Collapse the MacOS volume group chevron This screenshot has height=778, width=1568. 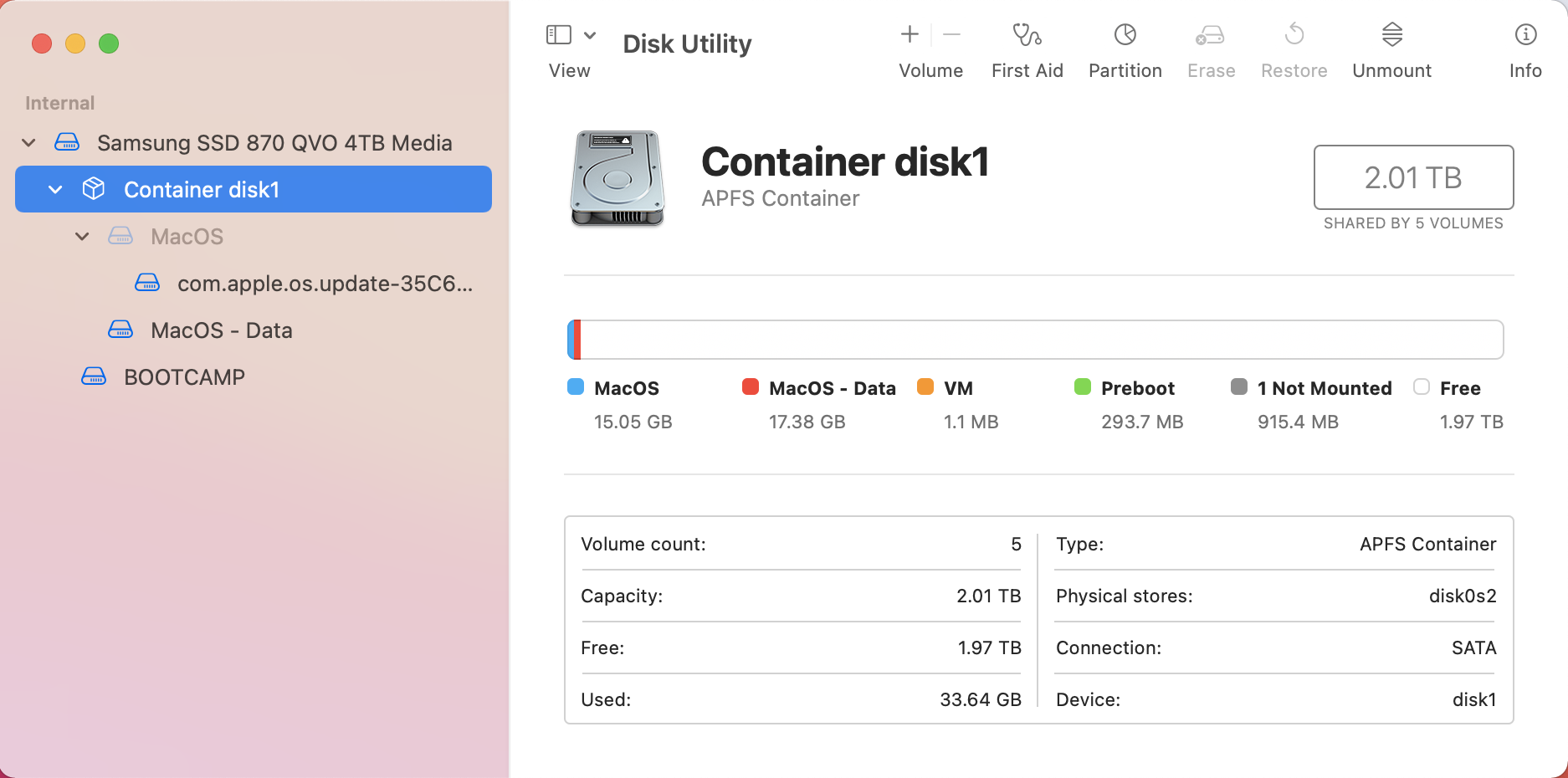(x=82, y=237)
